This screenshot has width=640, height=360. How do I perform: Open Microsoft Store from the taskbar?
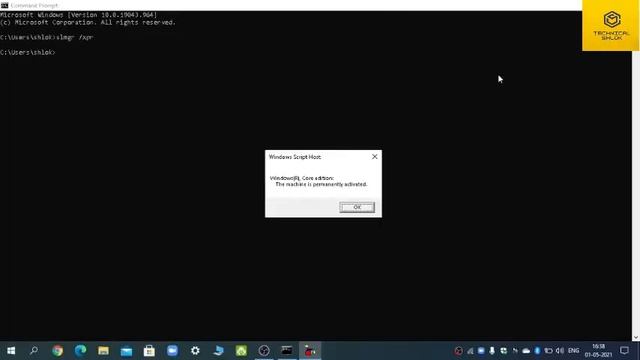pos(149,351)
